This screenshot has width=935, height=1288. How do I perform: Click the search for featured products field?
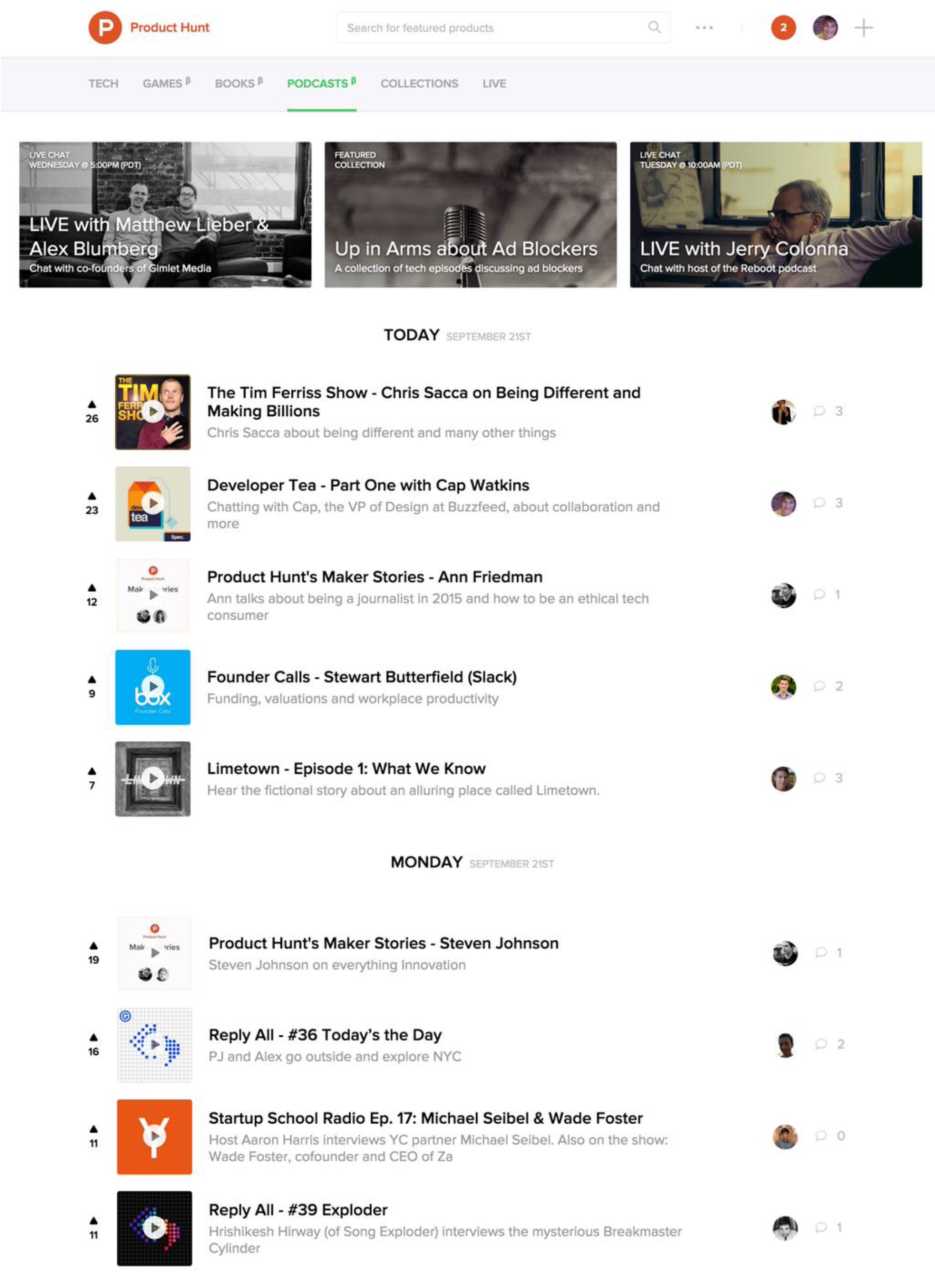[503, 27]
